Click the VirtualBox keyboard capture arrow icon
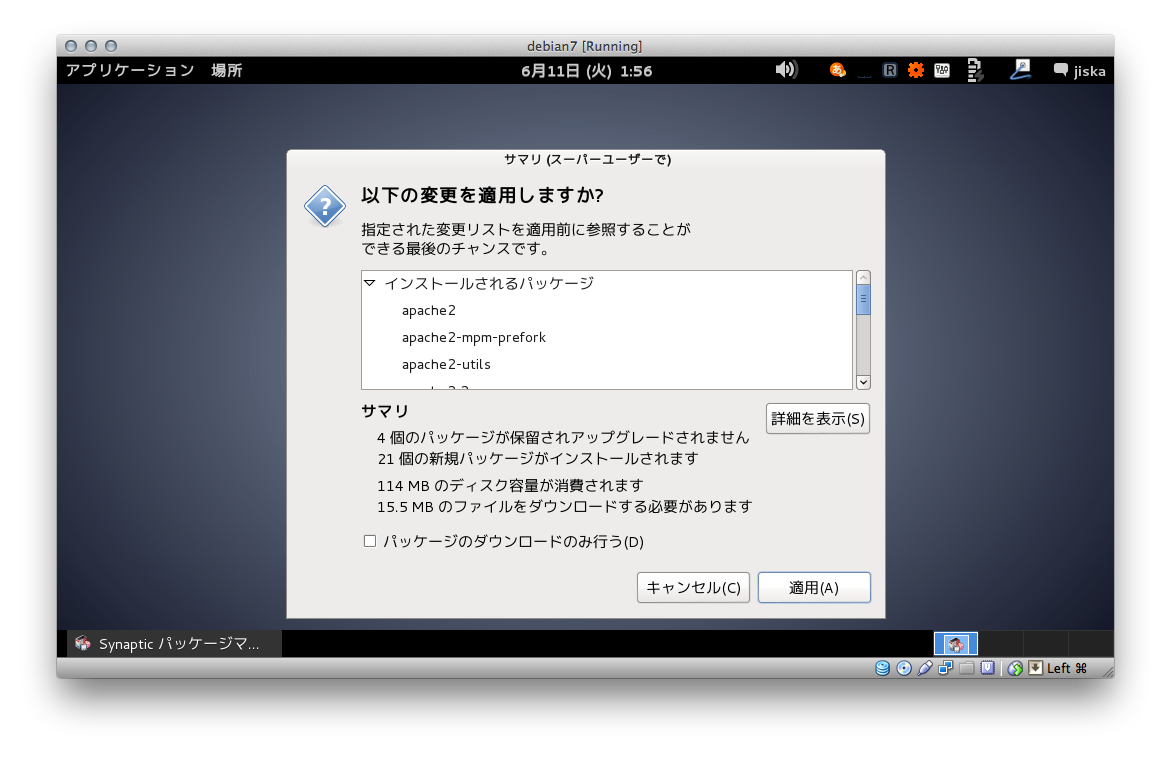Image resolution: width=1171 pixels, height=757 pixels. (x=1035, y=668)
